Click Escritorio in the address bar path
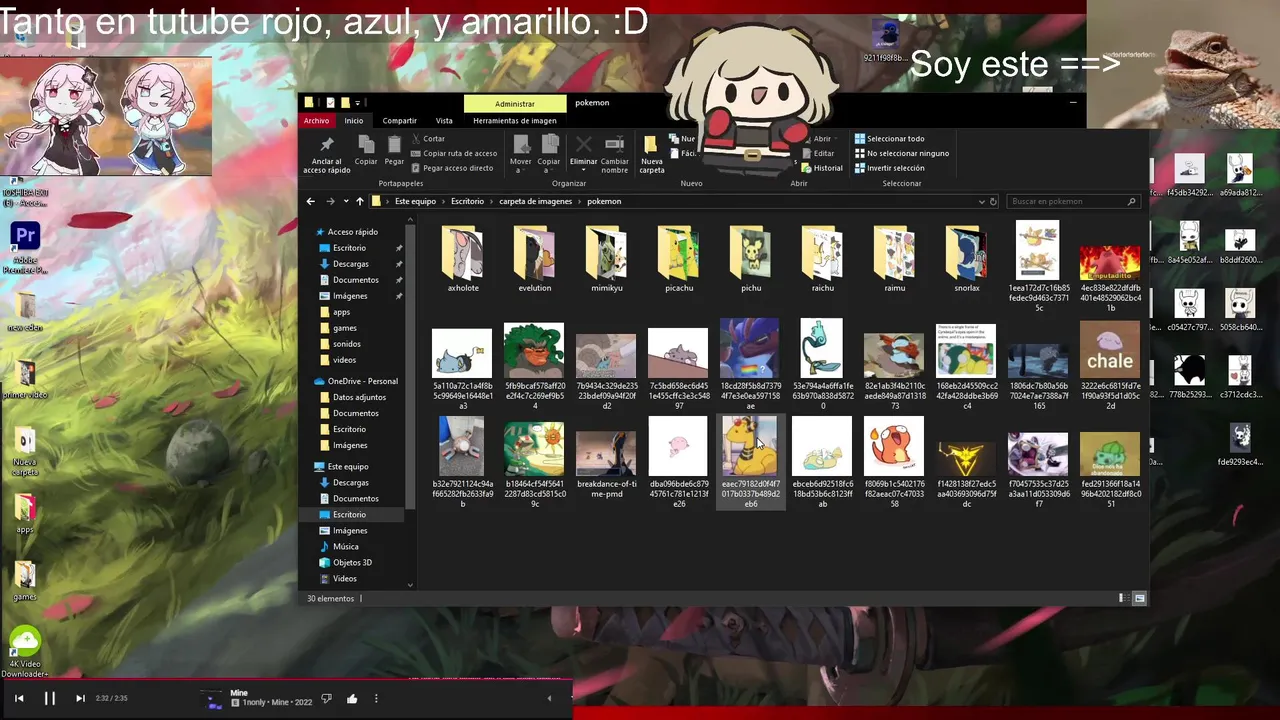 [467, 201]
